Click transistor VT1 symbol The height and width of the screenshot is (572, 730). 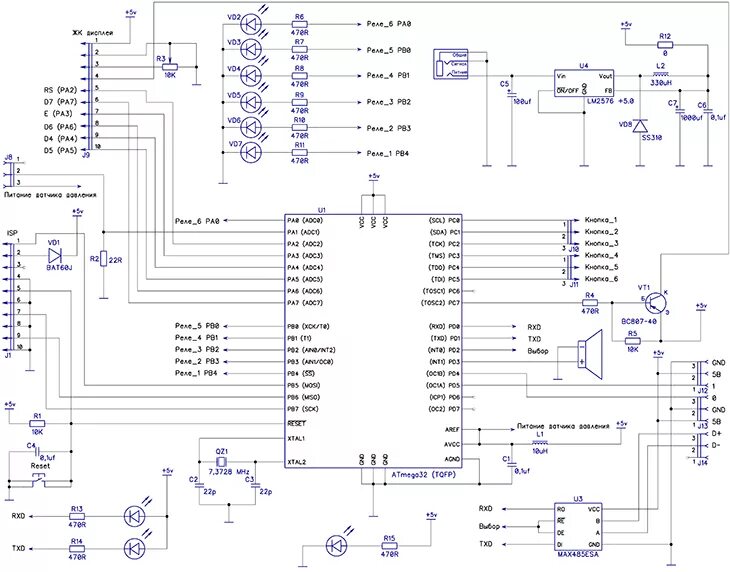coord(656,303)
